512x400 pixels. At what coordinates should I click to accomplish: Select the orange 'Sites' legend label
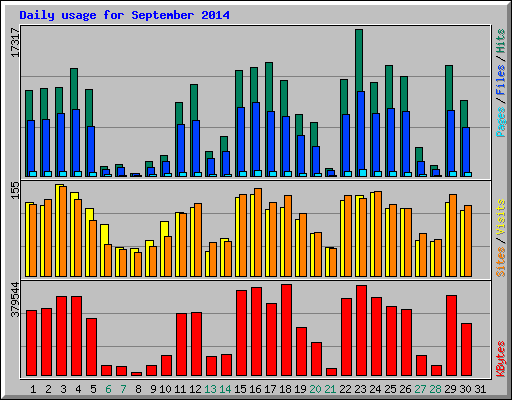(501, 262)
